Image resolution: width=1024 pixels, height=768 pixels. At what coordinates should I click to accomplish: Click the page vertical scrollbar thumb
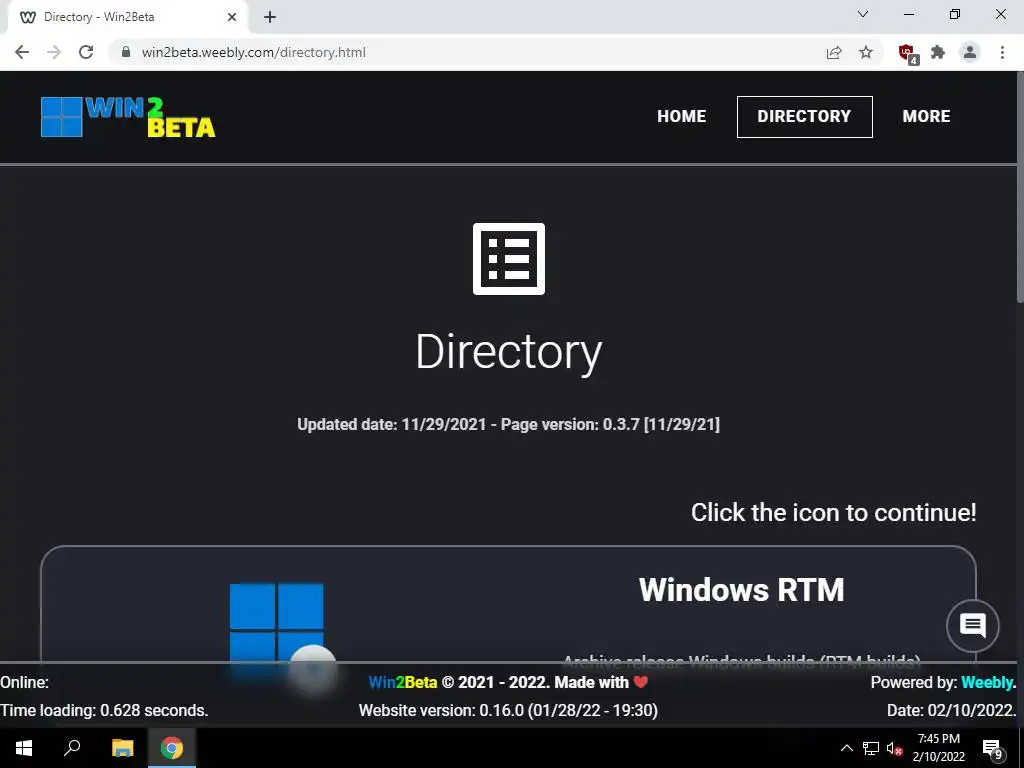(x=1019, y=186)
